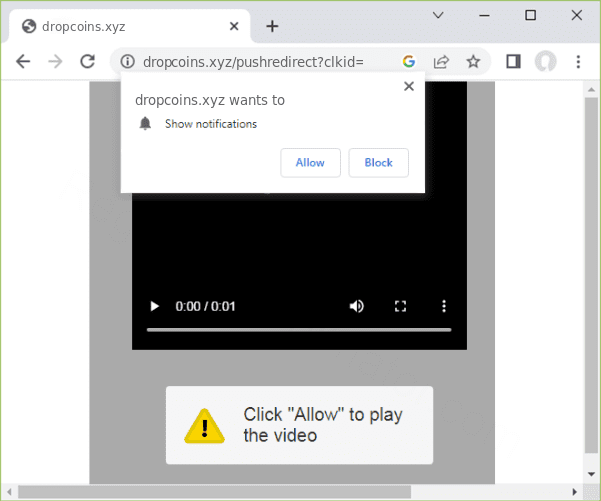Toggle video fullscreen mode

401,306
